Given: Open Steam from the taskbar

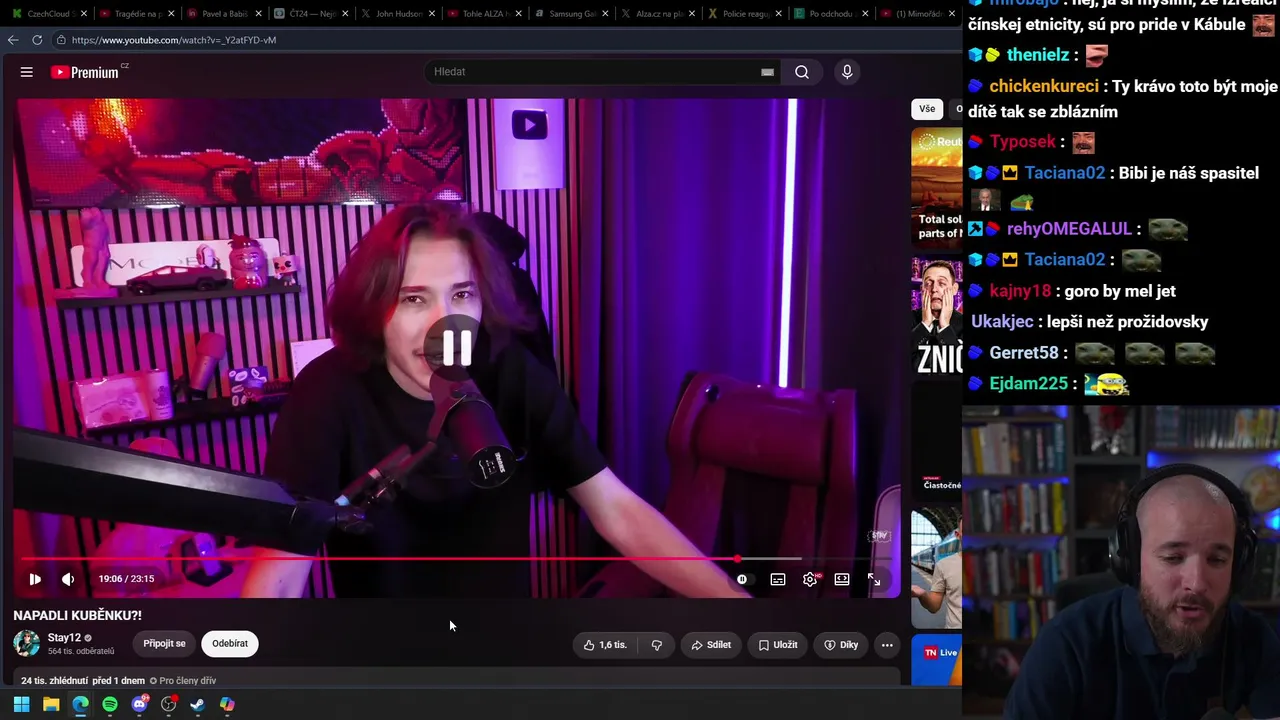Looking at the screenshot, I should point(198,704).
